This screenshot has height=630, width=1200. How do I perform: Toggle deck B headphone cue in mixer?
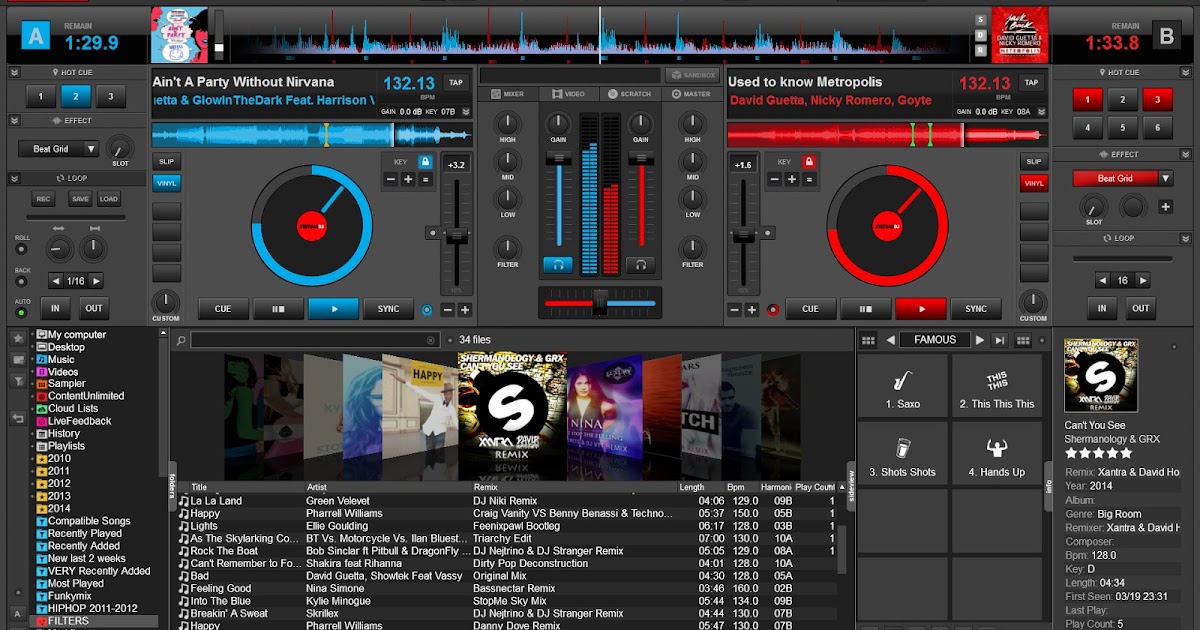click(640, 265)
